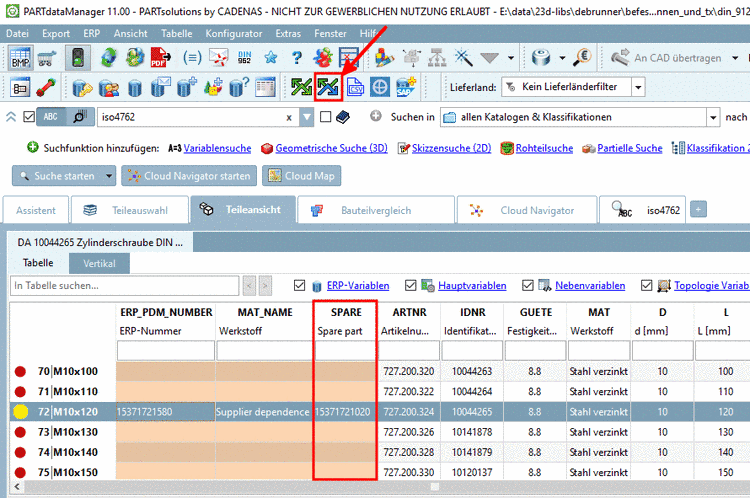Viewport: 750px width, 498px height.
Task: Toggle the Hauptvariablen checkbox
Action: coord(413,286)
